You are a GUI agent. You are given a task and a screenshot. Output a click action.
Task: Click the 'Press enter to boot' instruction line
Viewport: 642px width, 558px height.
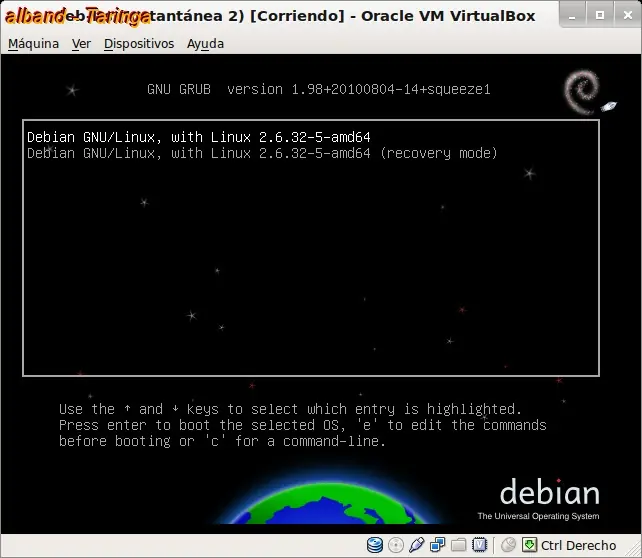click(x=303, y=425)
